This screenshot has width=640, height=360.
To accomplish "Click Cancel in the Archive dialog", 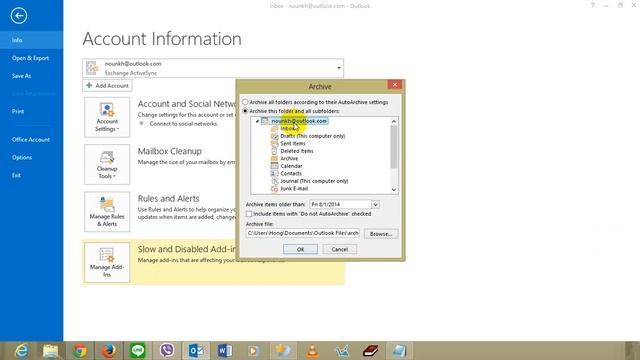I will click(x=340, y=249).
